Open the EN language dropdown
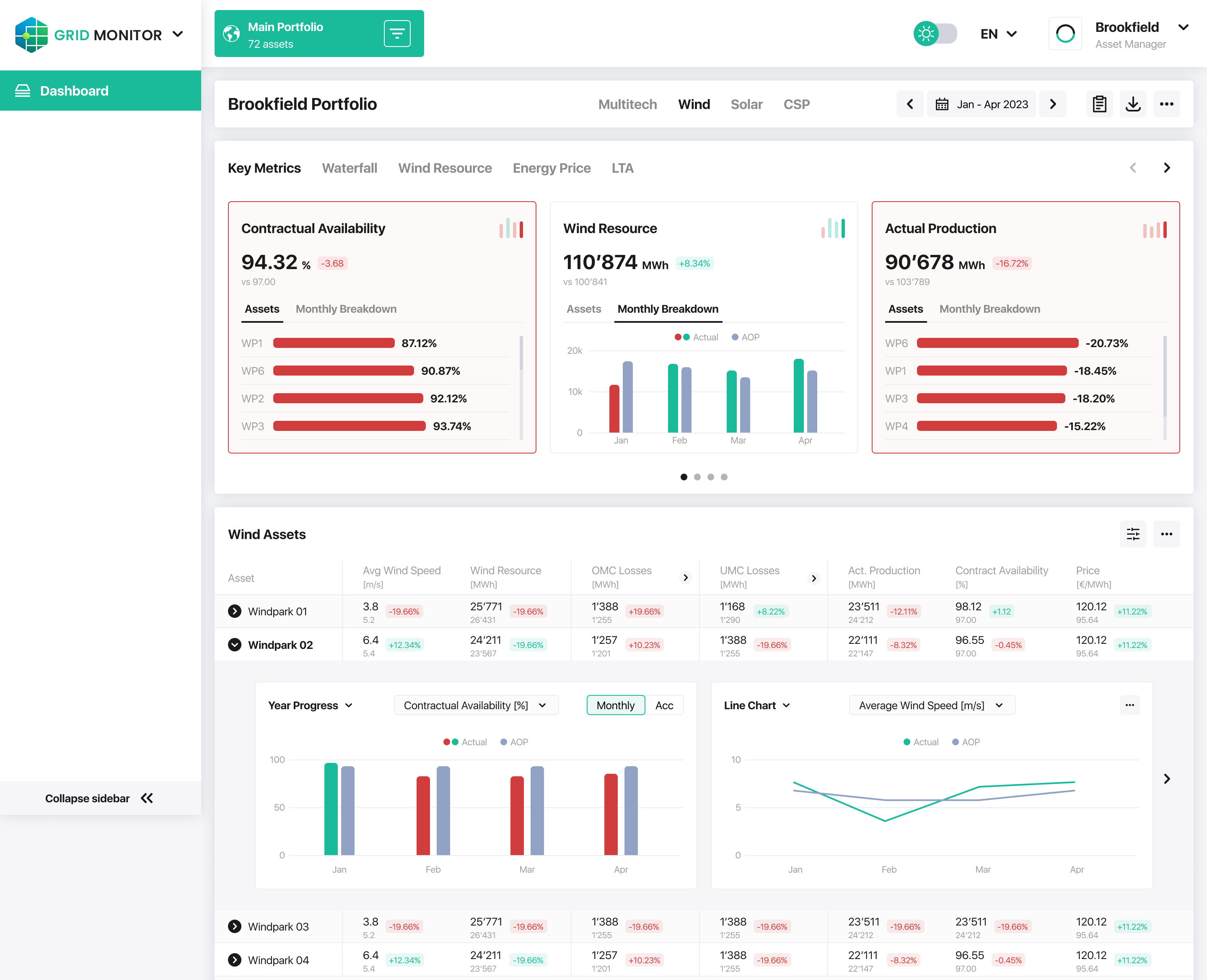The height and width of the screenshot is (980, 1207). click(998, 34)
